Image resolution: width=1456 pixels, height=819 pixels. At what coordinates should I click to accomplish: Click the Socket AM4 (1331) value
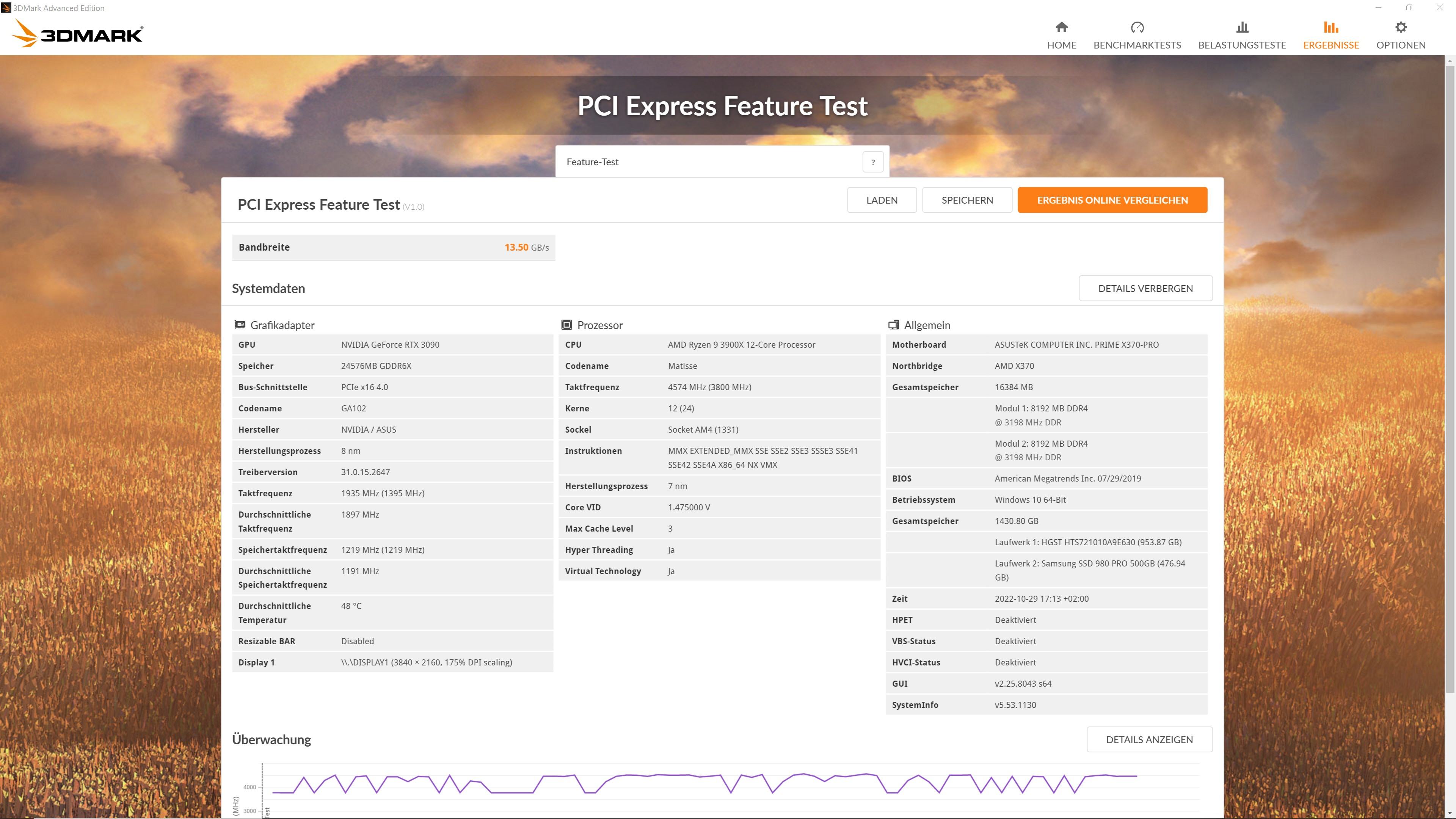click(x=703, y=430)
